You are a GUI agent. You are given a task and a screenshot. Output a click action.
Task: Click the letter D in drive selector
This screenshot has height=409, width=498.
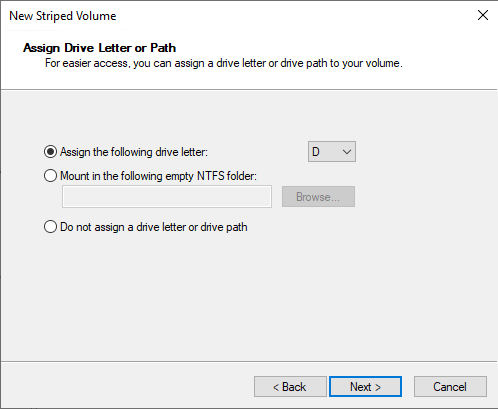click(x=316, y=152)
